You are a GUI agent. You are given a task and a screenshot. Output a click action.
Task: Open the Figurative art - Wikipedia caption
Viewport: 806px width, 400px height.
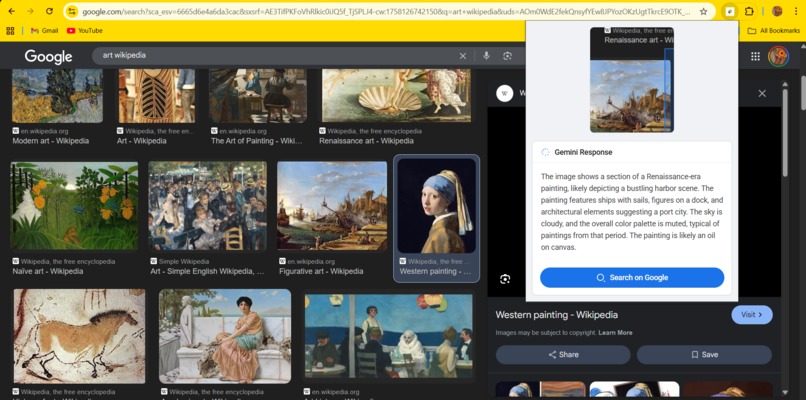[321, 271]
